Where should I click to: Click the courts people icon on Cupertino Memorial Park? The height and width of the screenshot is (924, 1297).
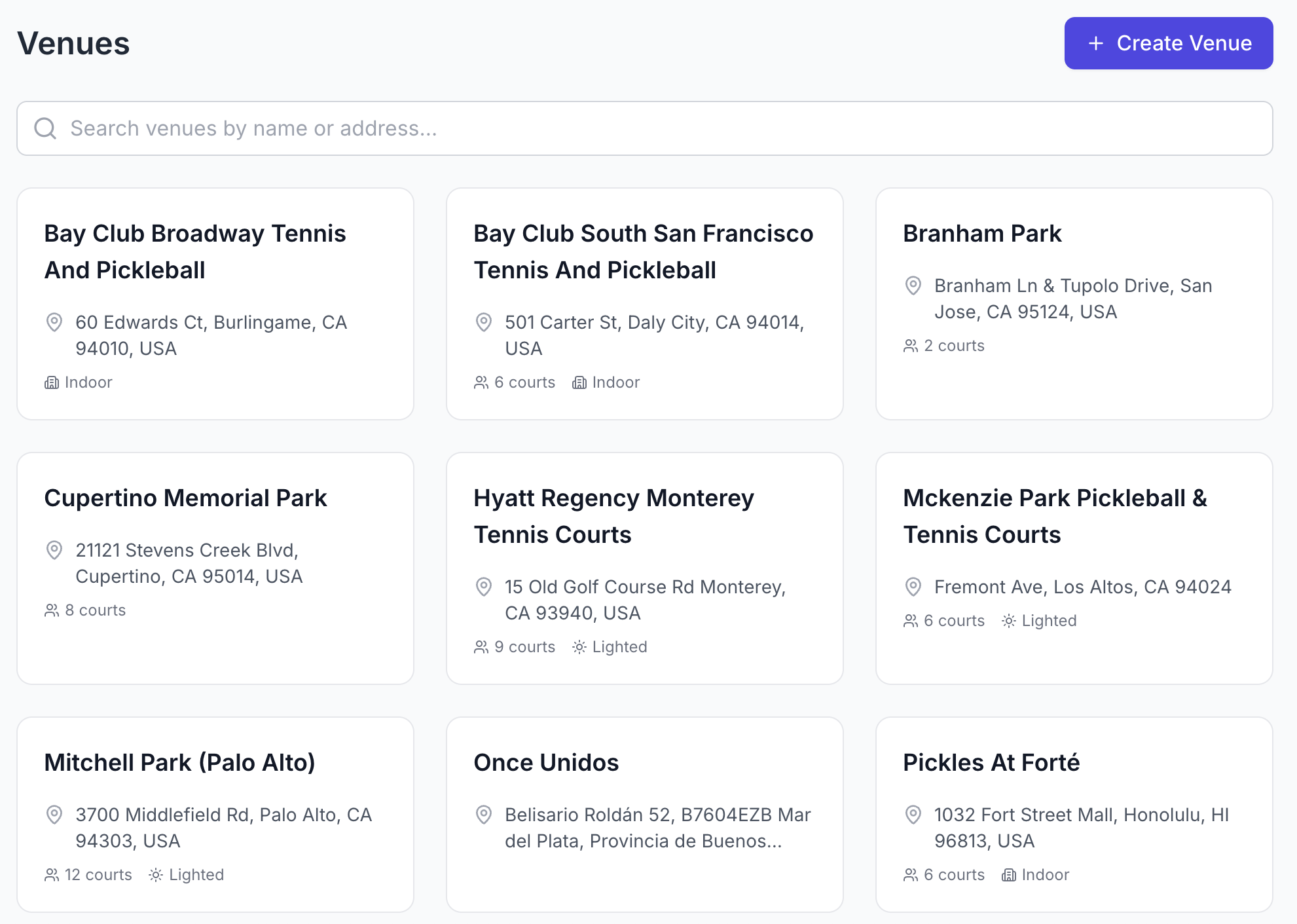[52, 610]
